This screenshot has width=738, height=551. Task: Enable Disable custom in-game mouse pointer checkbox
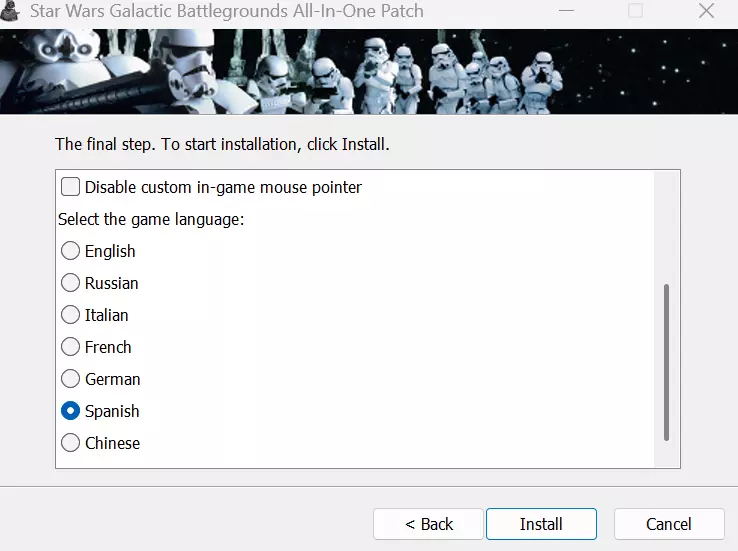tap(70, 187)
